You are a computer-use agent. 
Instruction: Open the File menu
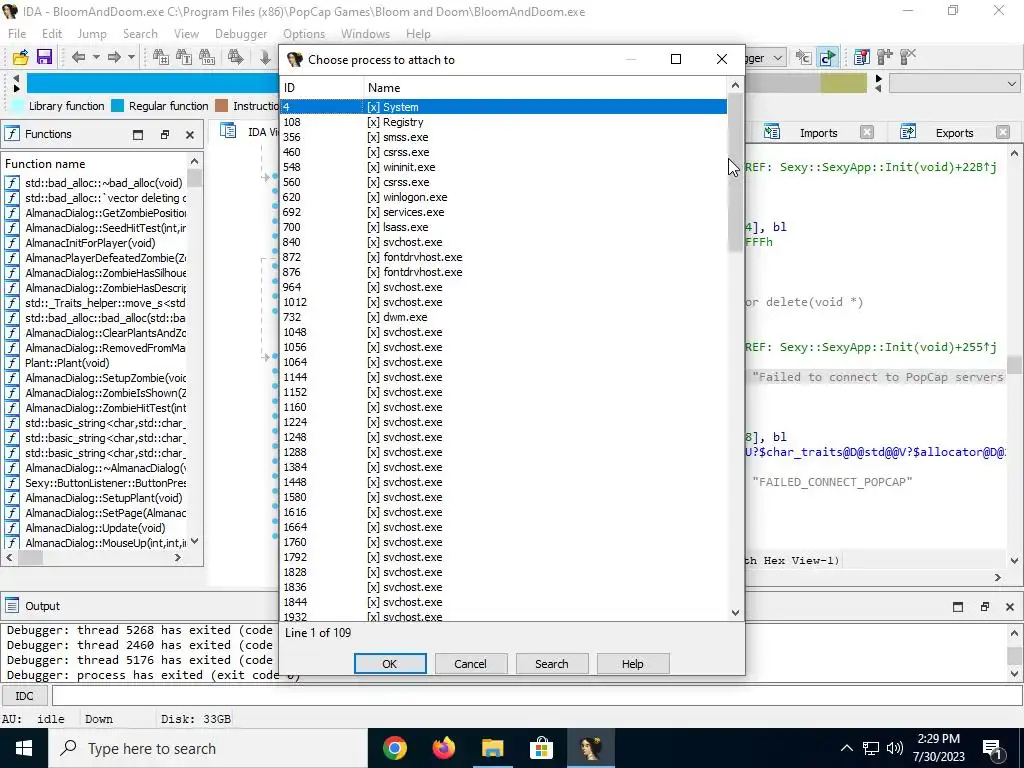pos(17,34)
